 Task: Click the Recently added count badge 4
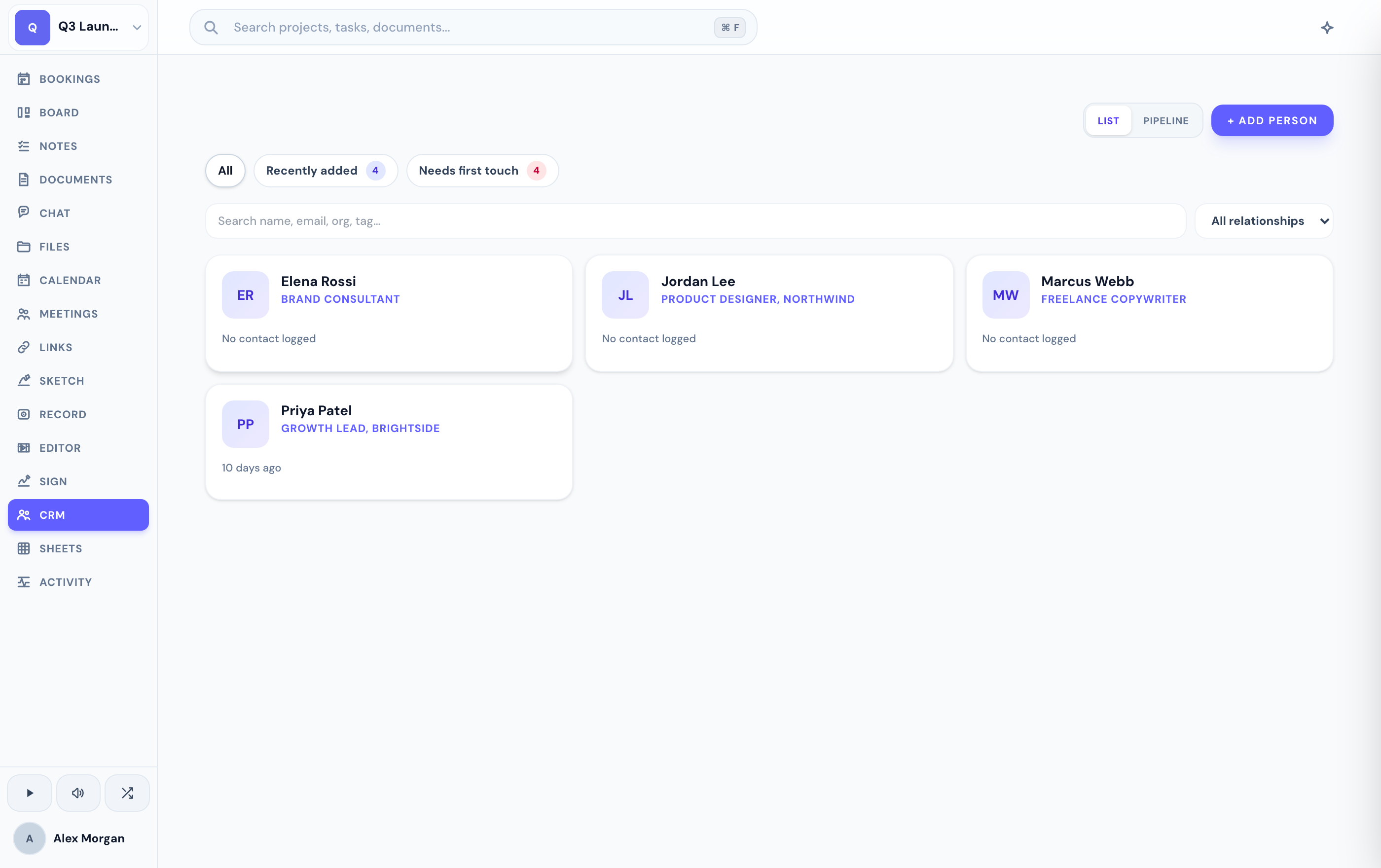[x=375, y=170]
